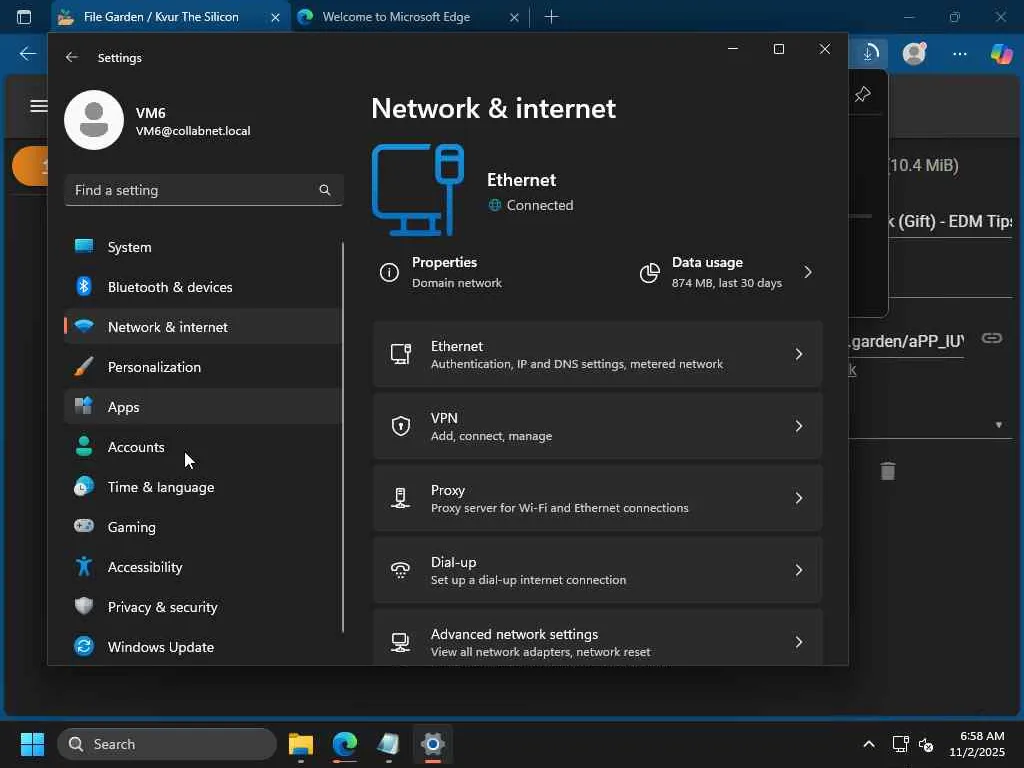Click the Settings sidebar scrollbar
The width and height of the screenshot is (1024, 768).
tap(343, 437)
